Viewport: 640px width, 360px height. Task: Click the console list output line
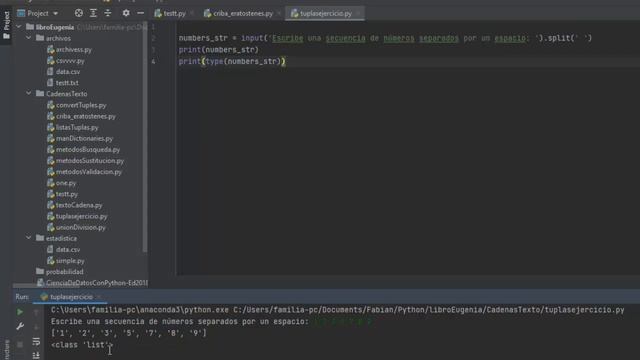129,333
